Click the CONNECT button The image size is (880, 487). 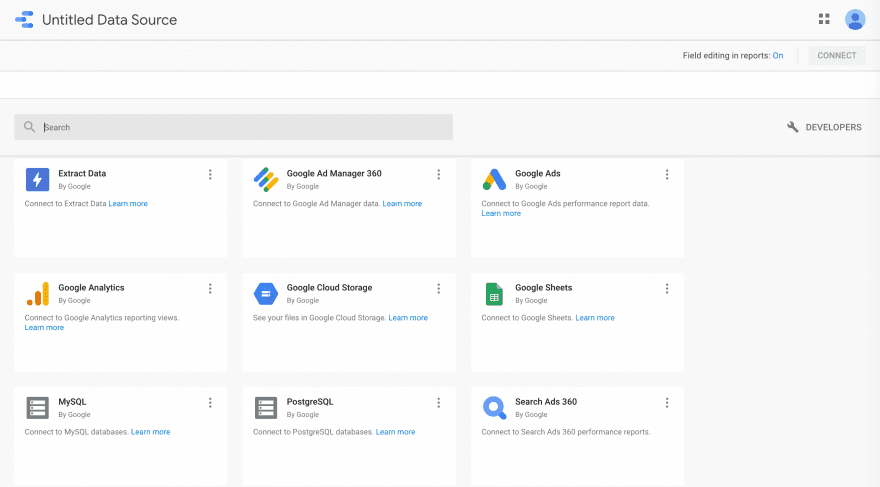(837, 56)
